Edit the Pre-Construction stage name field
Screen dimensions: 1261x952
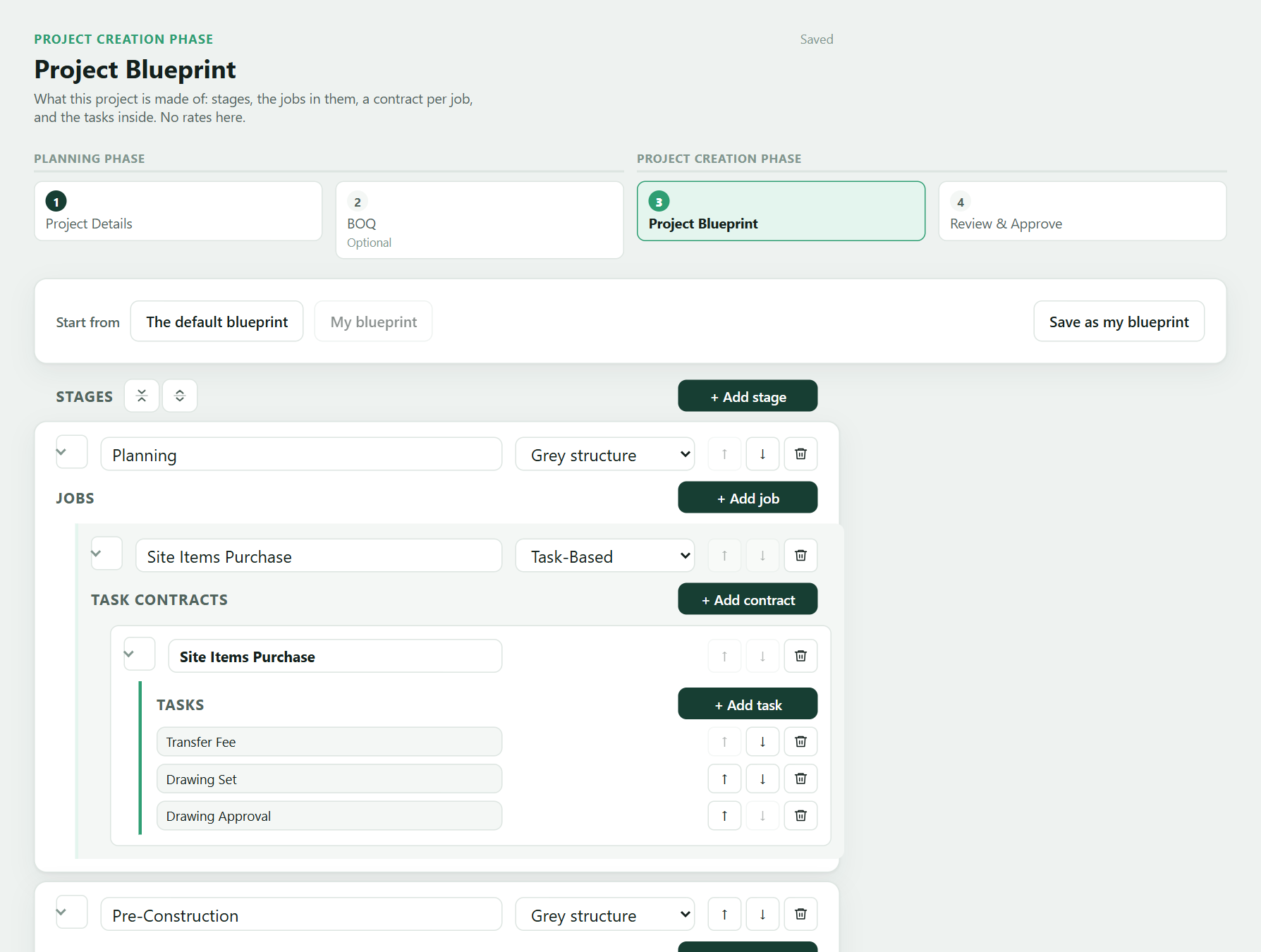[302, 914]
